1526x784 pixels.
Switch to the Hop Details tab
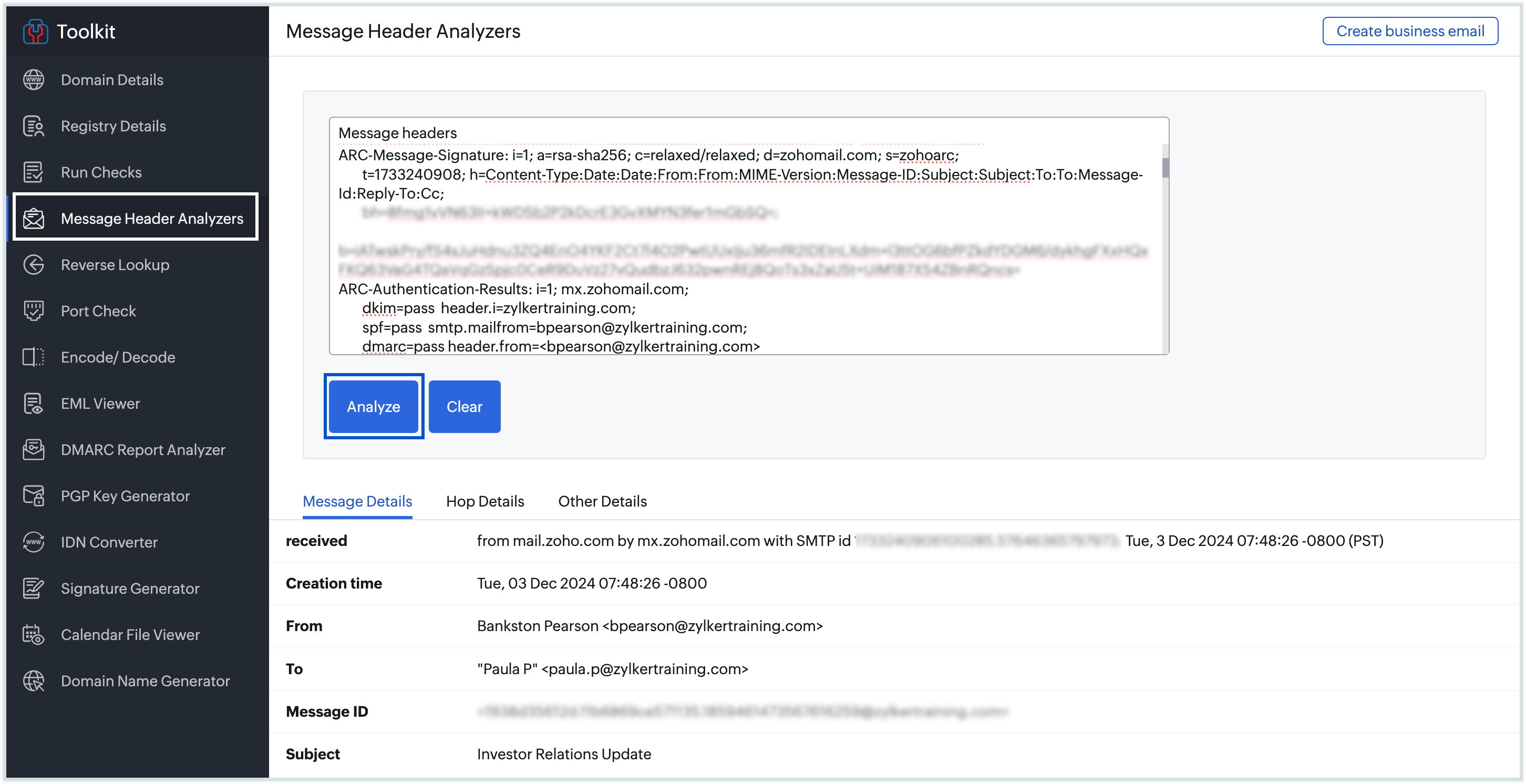point(484,501)
